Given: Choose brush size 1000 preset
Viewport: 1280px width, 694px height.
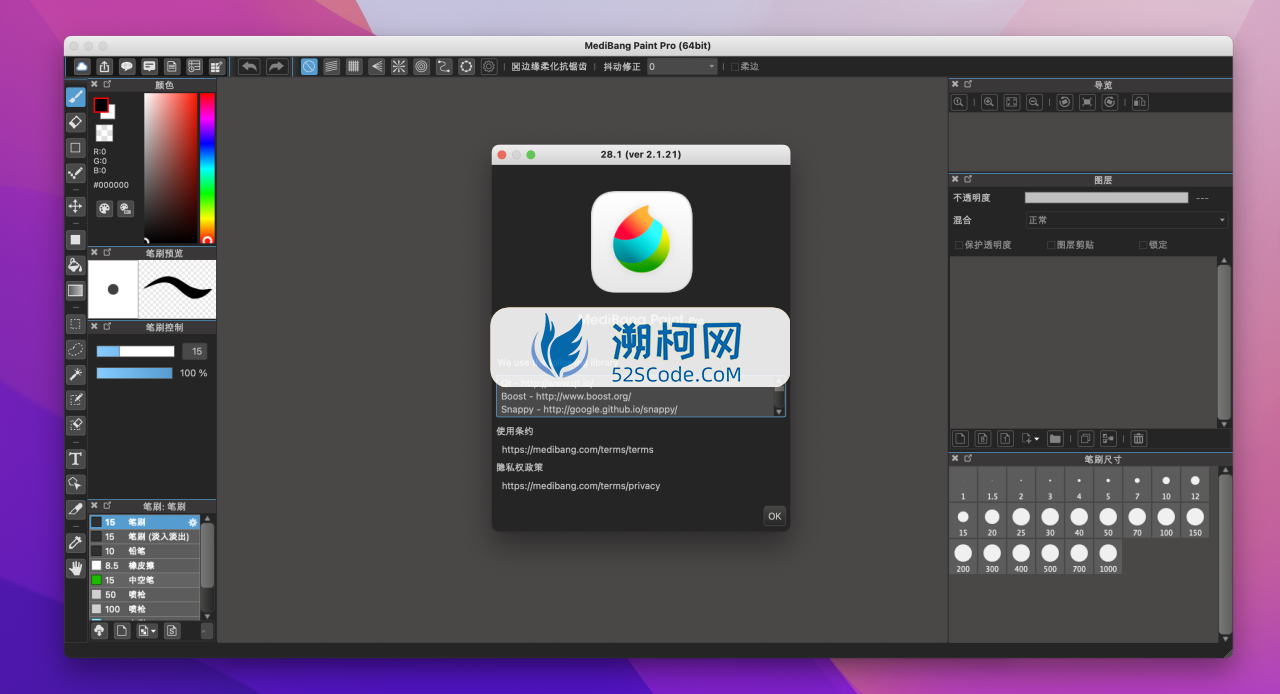Looking at the screenshot, I should tap(1108, 557).
